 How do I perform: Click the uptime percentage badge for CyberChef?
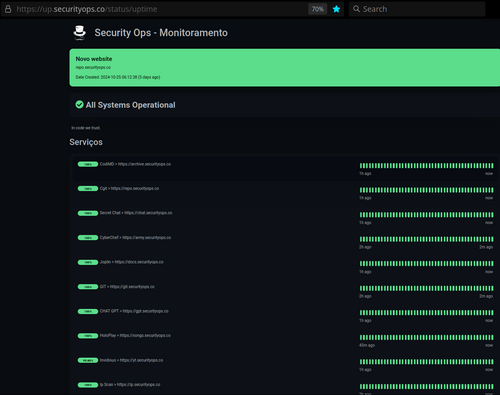point(88,238)
